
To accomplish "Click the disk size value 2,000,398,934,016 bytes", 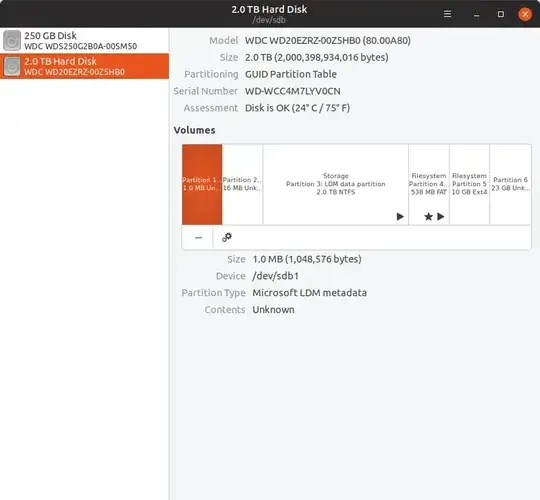I will click(x=316, y=58).
